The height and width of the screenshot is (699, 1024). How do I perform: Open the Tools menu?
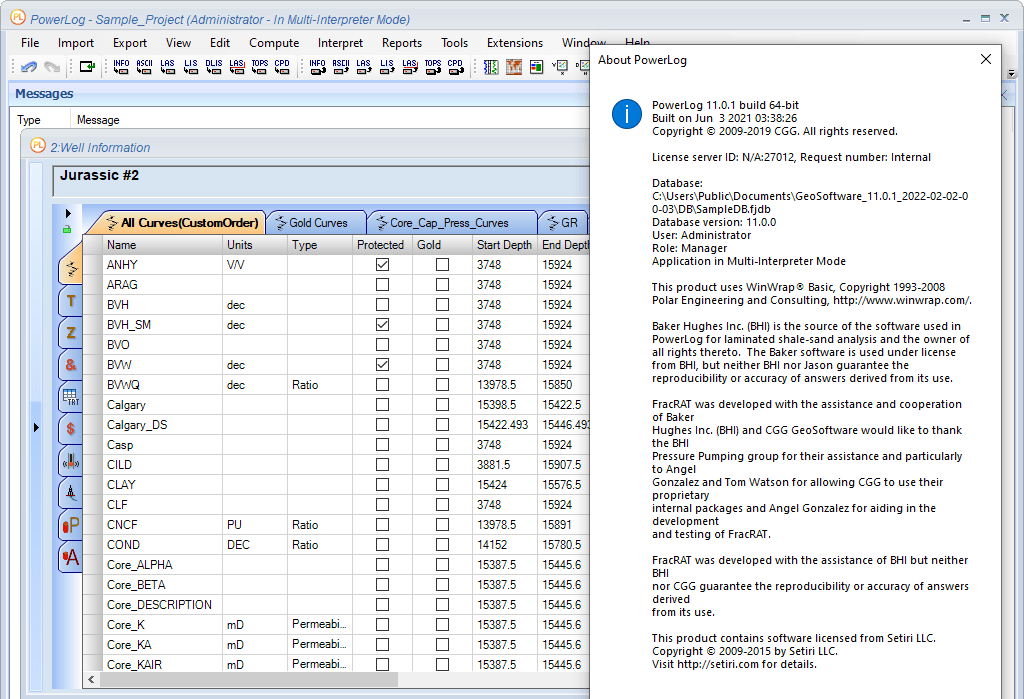[454, 43]
